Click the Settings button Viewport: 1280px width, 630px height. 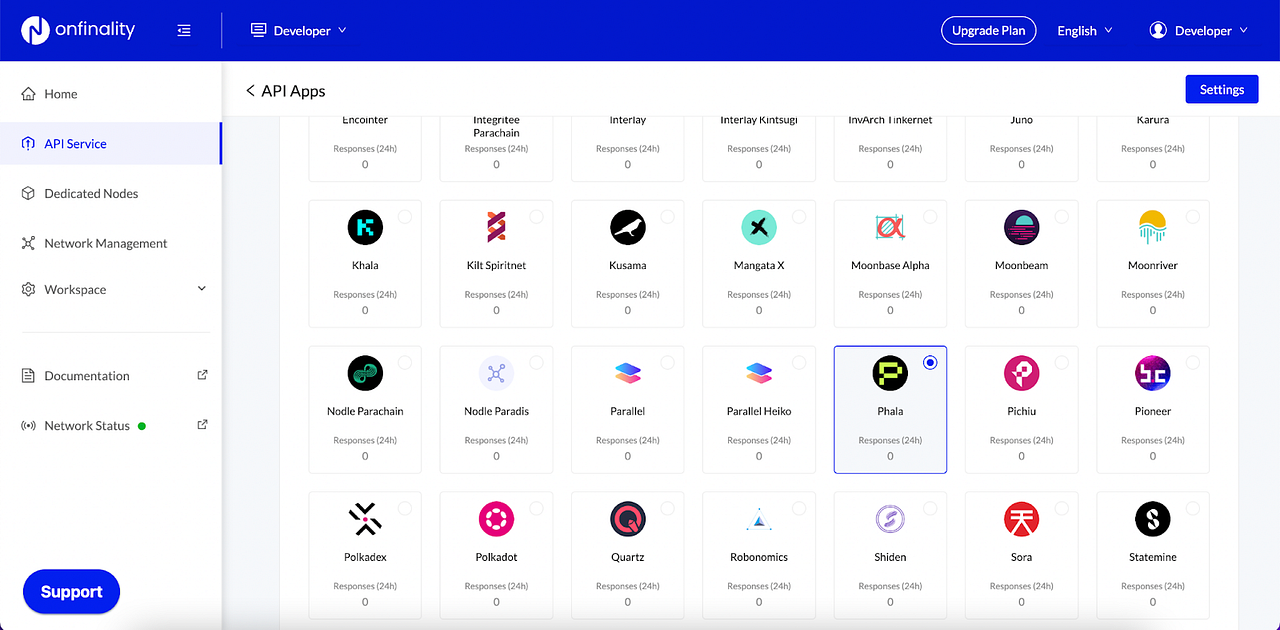(1221, 89)
